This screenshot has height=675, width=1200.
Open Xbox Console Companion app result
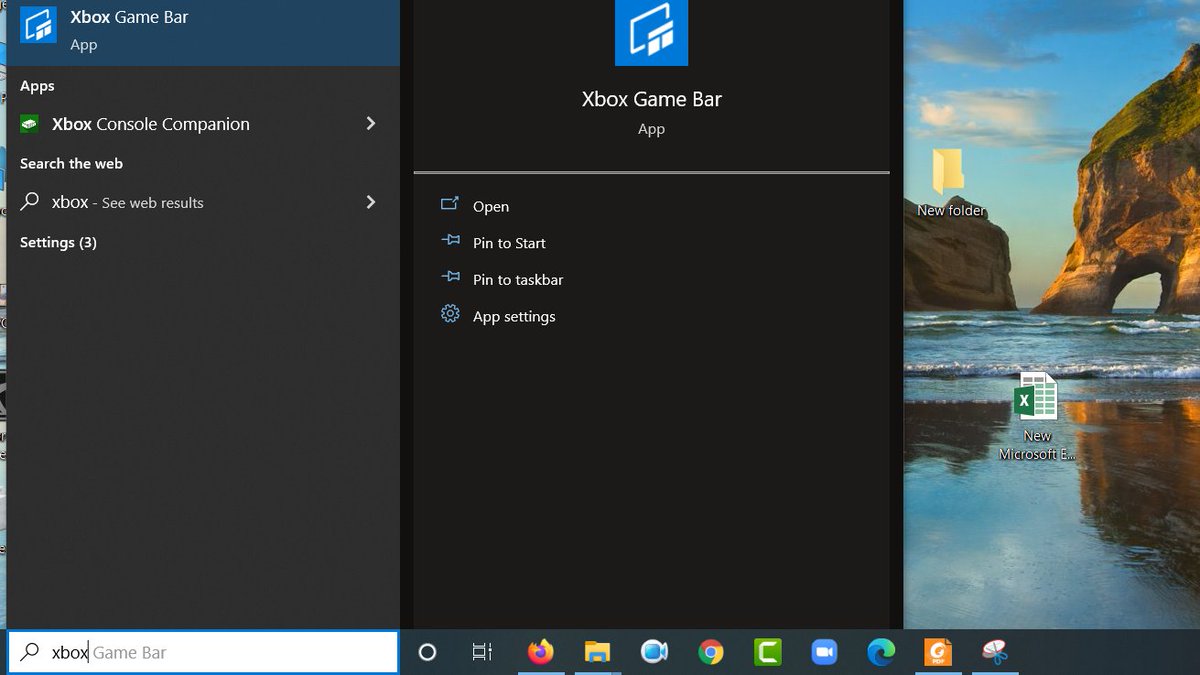point(203,124)
